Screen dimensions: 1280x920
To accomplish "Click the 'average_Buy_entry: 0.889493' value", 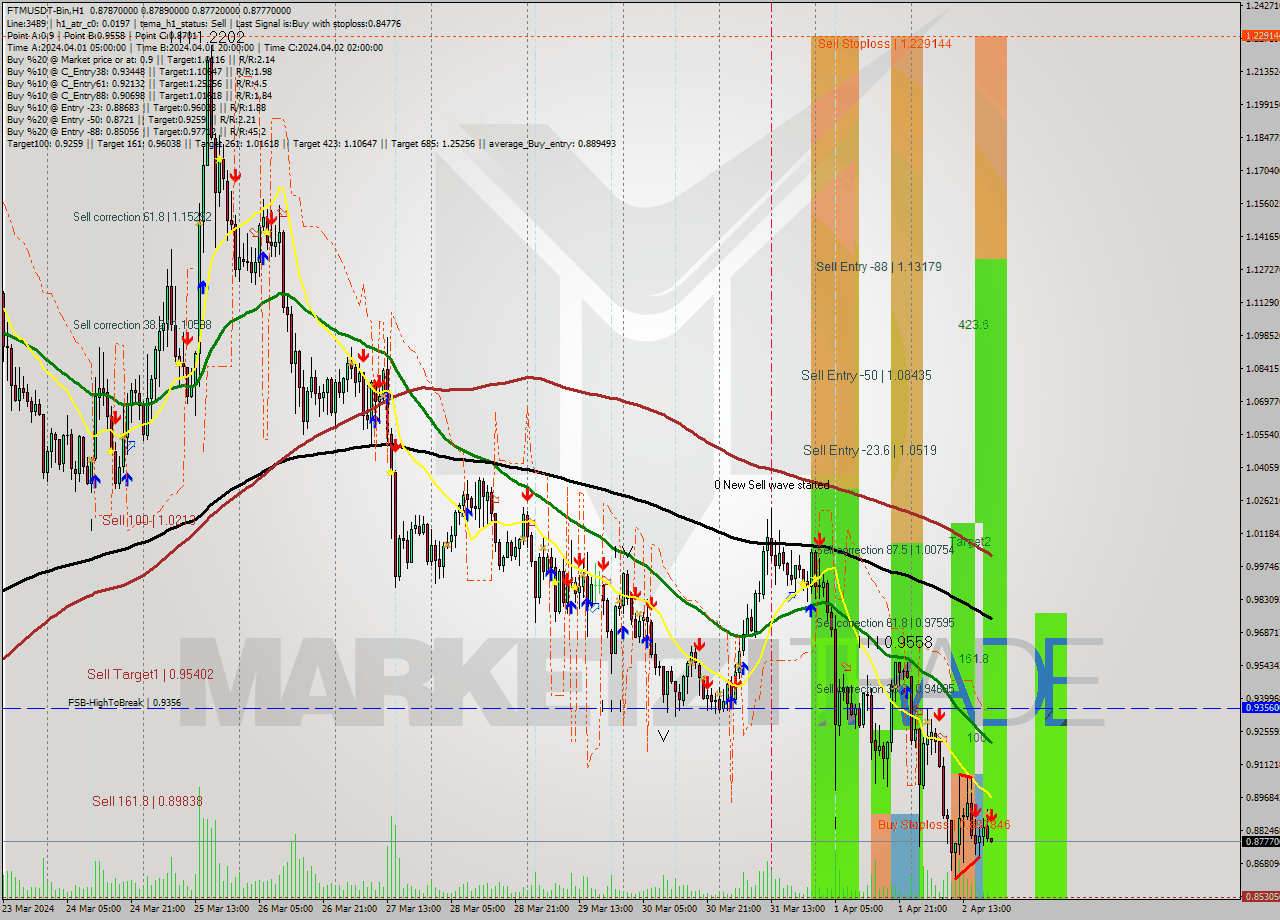I will [x=553, y=143].
